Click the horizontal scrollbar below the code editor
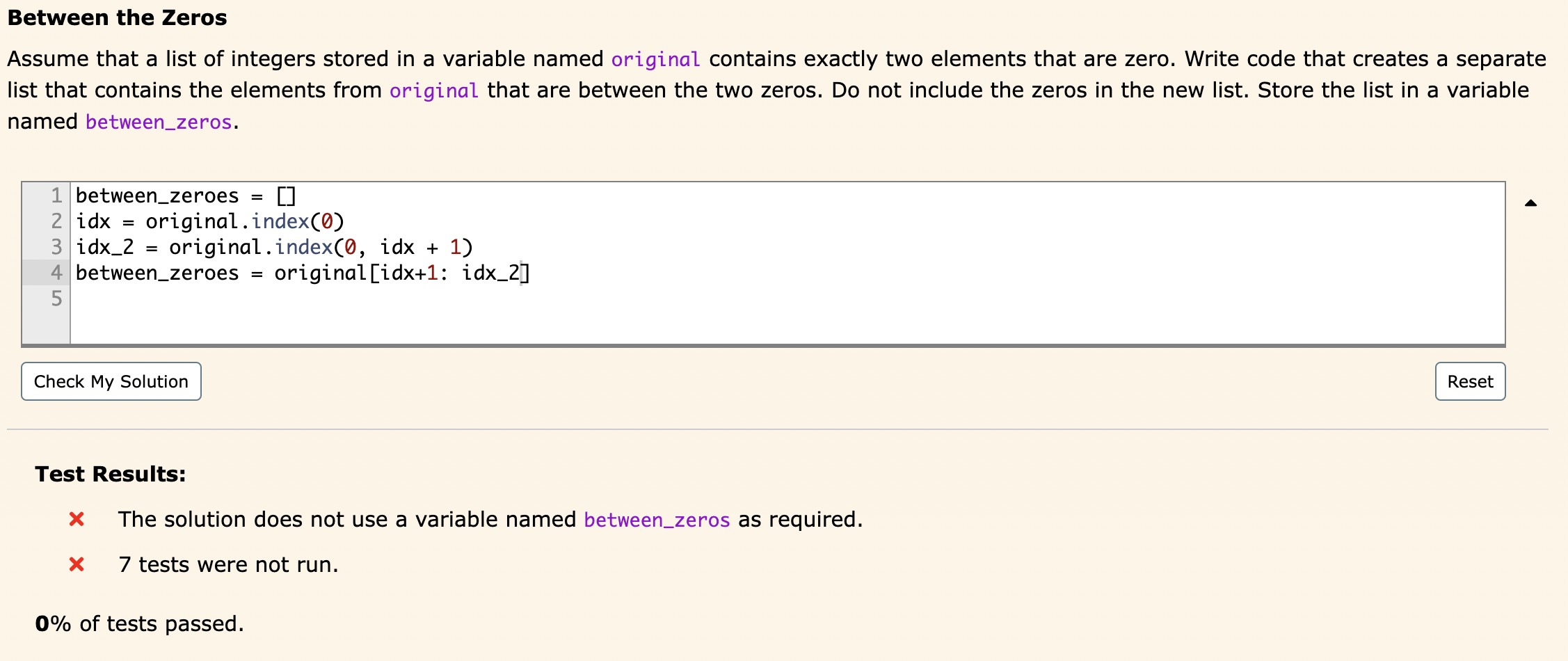 tap(765, 346)
